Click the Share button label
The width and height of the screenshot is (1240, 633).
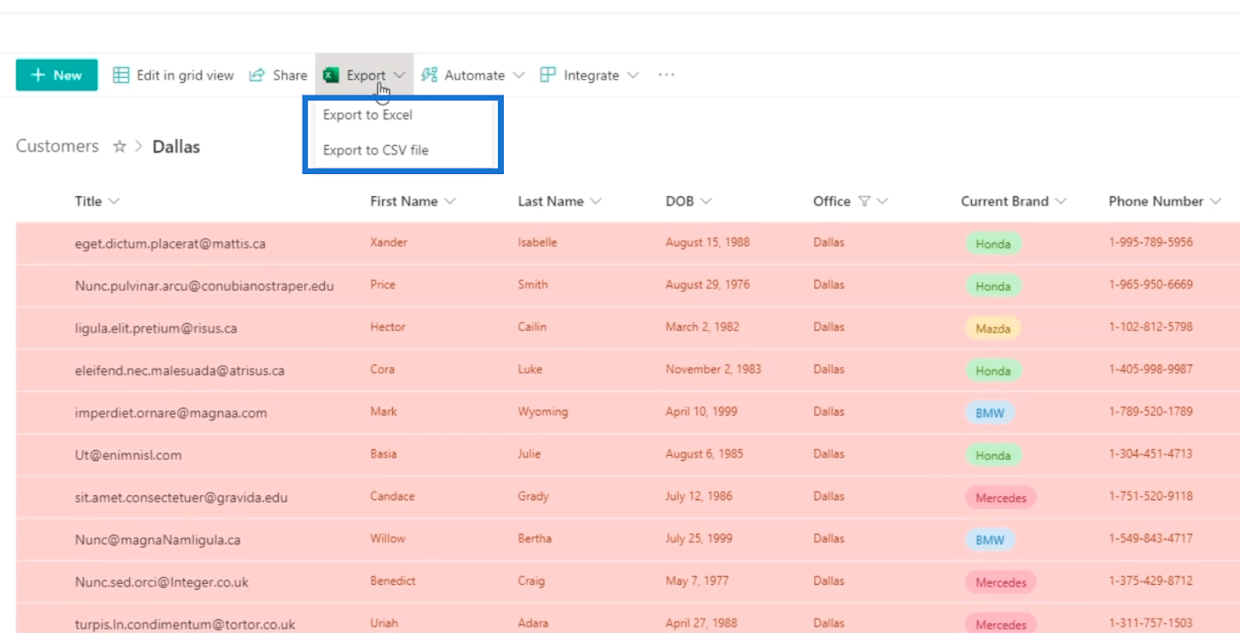[x=290, y=75]
